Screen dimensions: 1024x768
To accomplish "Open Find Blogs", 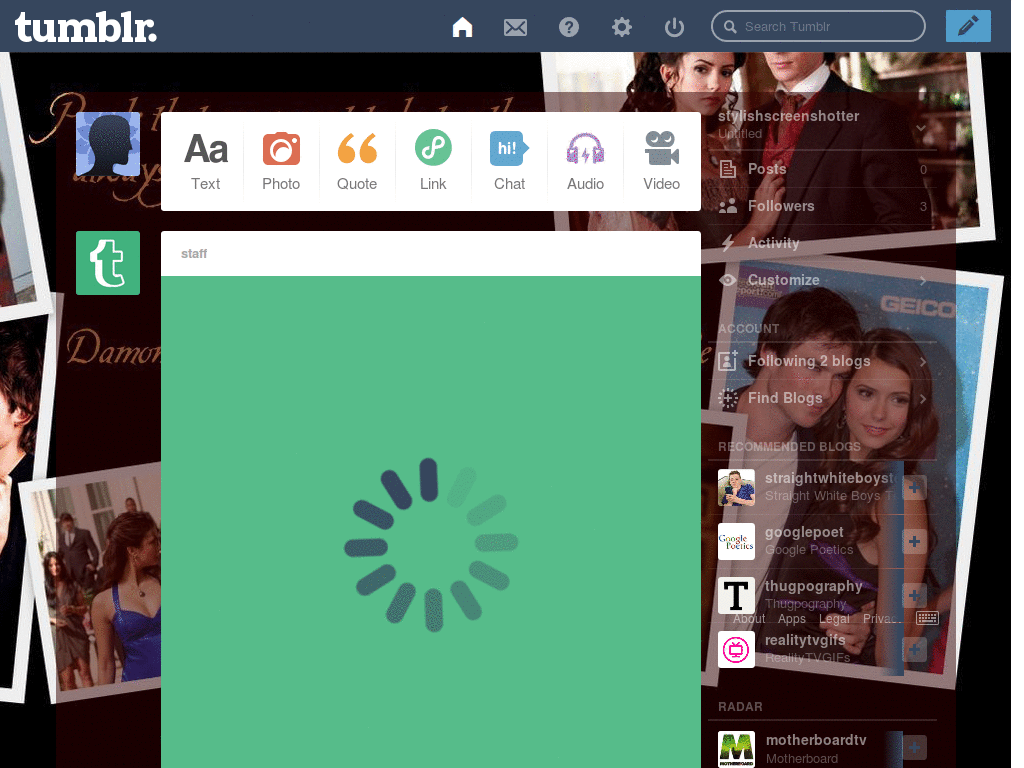I will pos(823,398).
